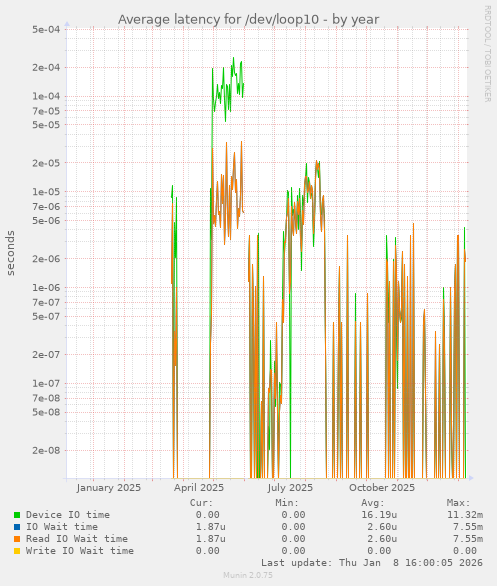497x586 pixels.
Task: Click the '1e-06' y-axis label
Action: [x=46, y=288]
